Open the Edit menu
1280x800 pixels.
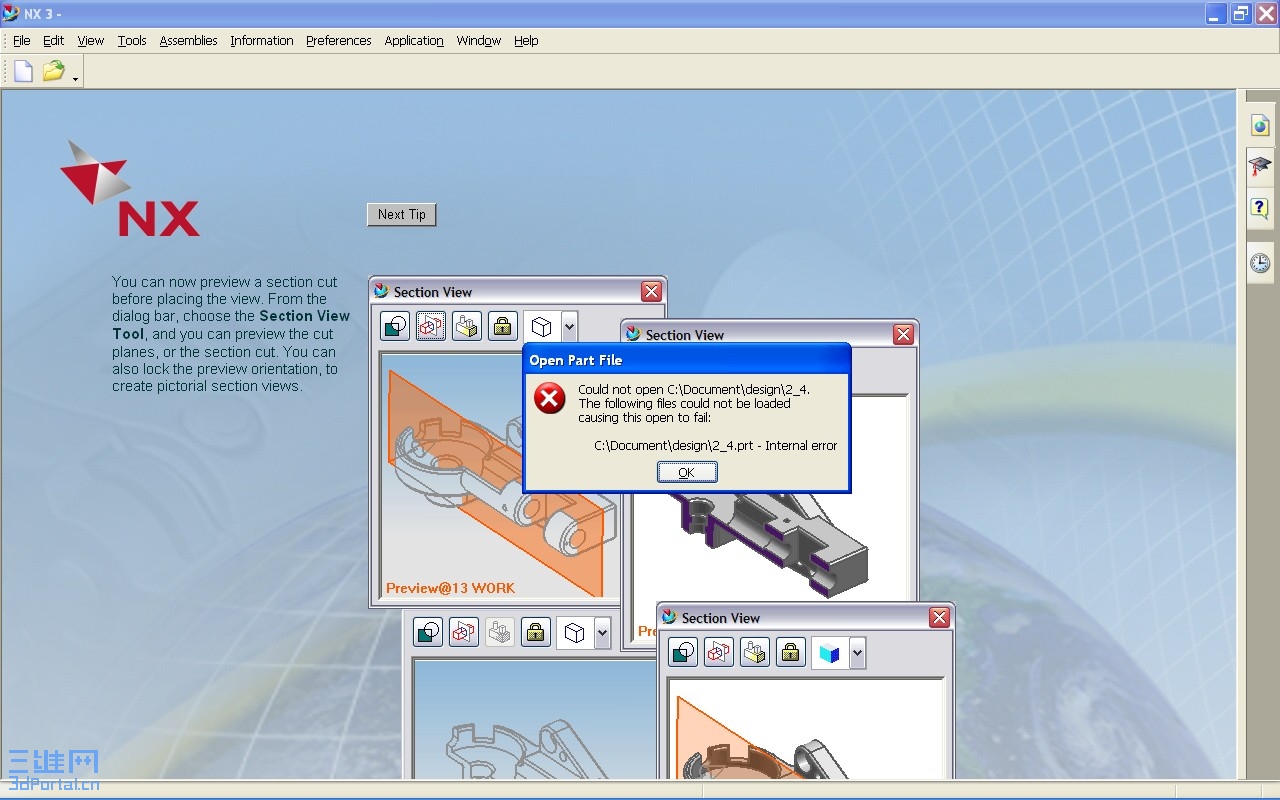(53, 41)
